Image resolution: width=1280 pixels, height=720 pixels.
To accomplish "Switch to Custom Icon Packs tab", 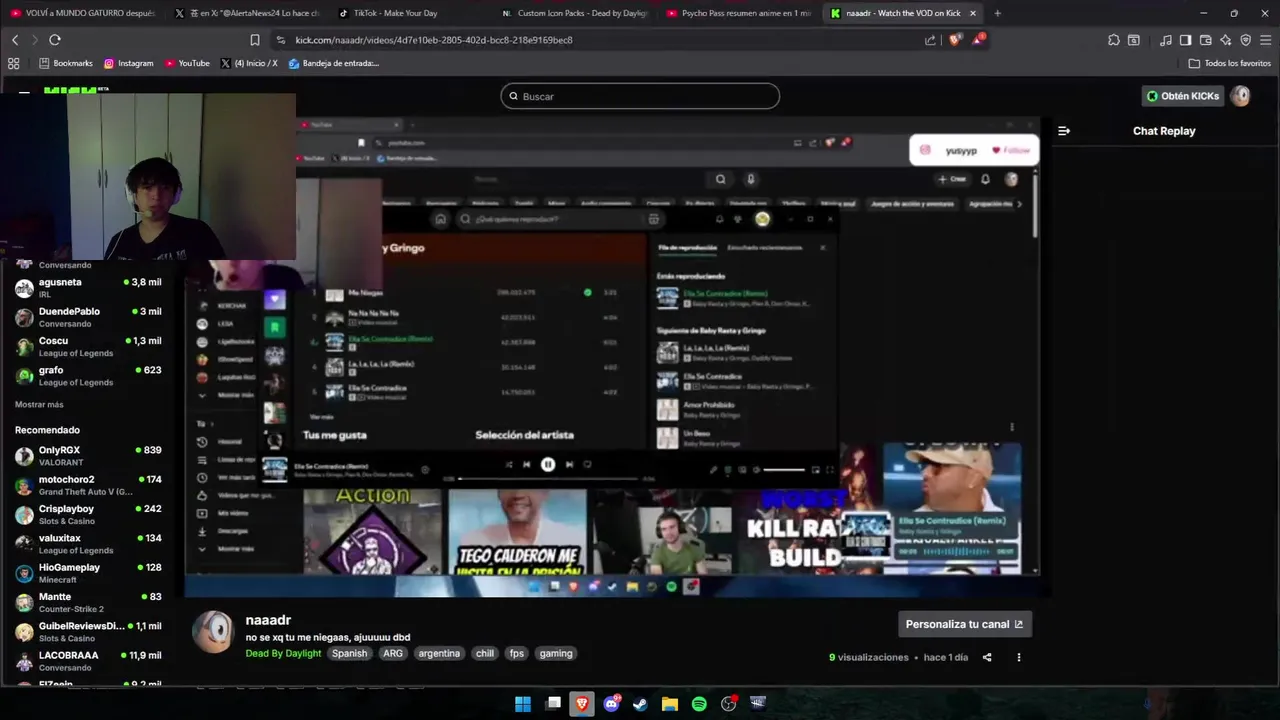I will pyautogui.click(x=574, y=13).
